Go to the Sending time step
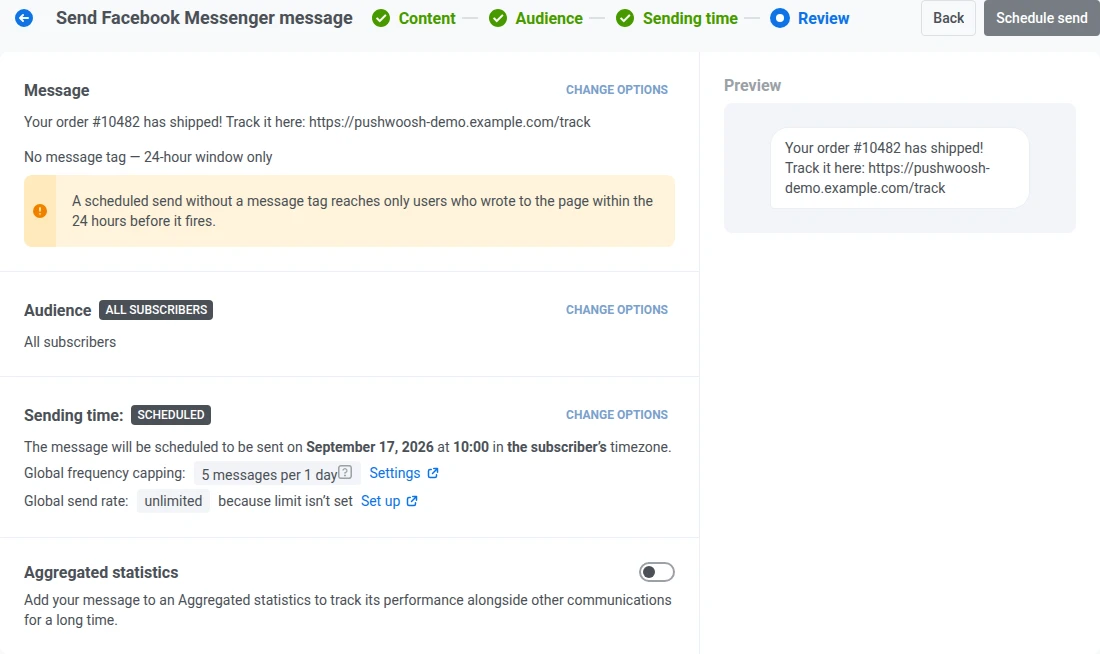Screen dimensions: 1100x654 690,18
